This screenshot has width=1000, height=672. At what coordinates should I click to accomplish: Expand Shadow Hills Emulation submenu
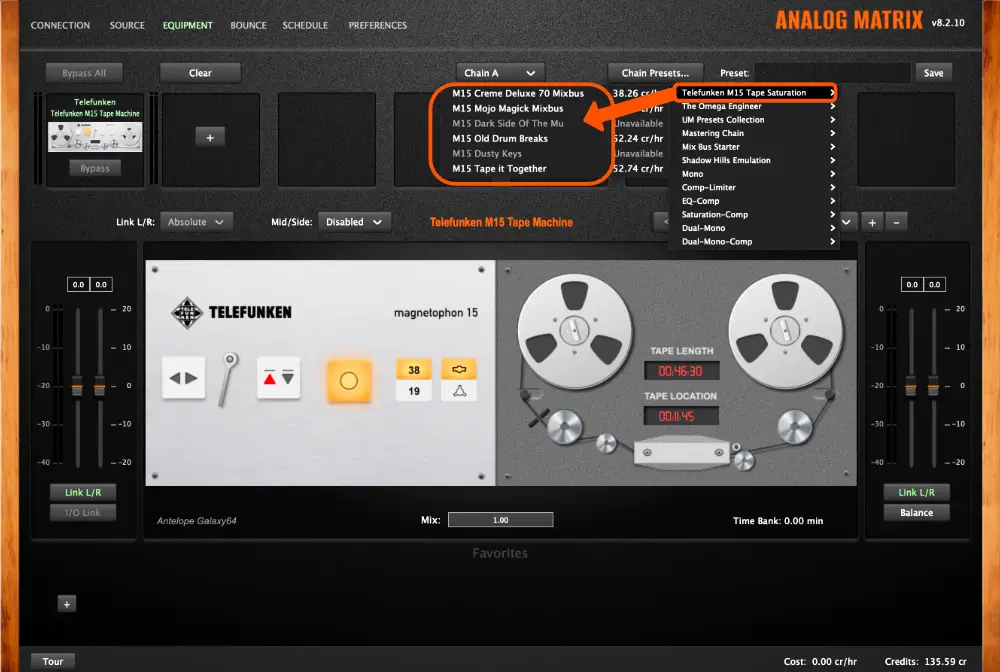[756, 160]
